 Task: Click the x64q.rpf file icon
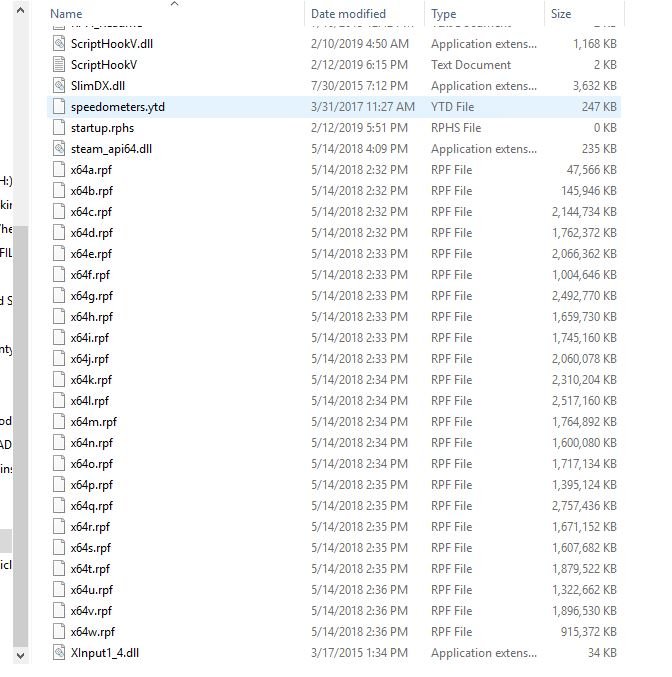(59, 506)
